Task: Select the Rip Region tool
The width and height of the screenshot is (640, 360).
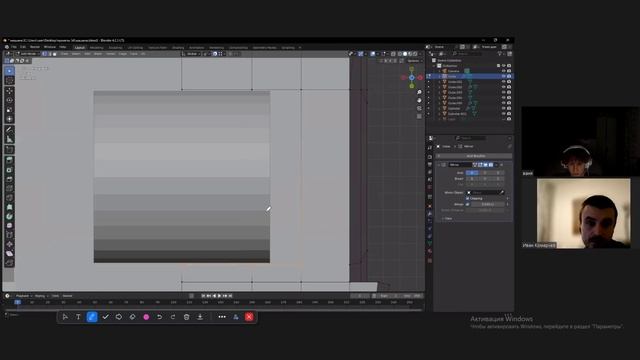Action: click(x=9, y=263)
